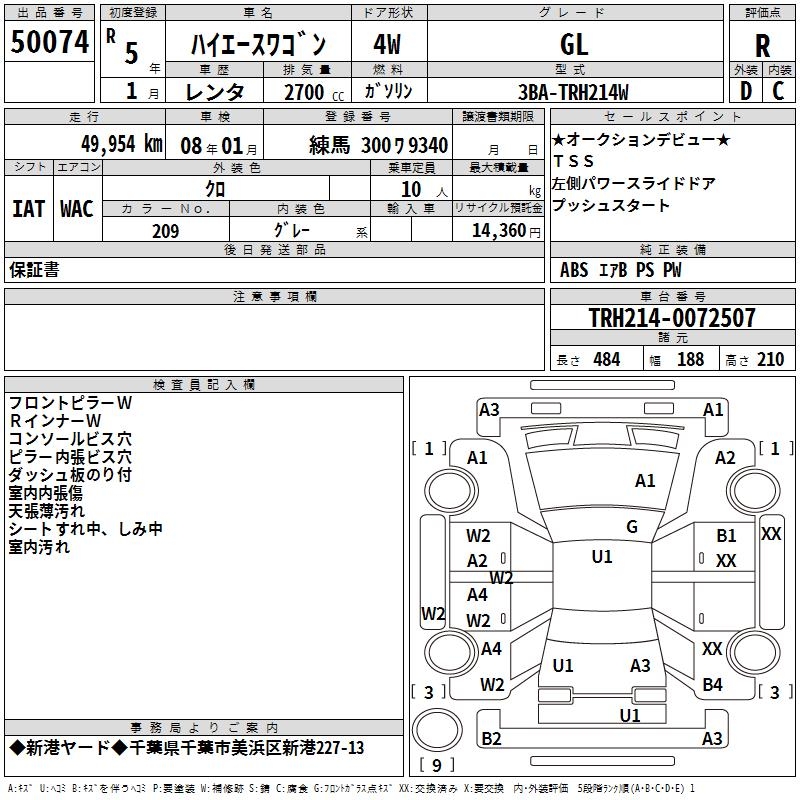This screenshot has width=800, height=800.
Task: Click the roof U1 dent mark
Action: click(x=602, y=557)
